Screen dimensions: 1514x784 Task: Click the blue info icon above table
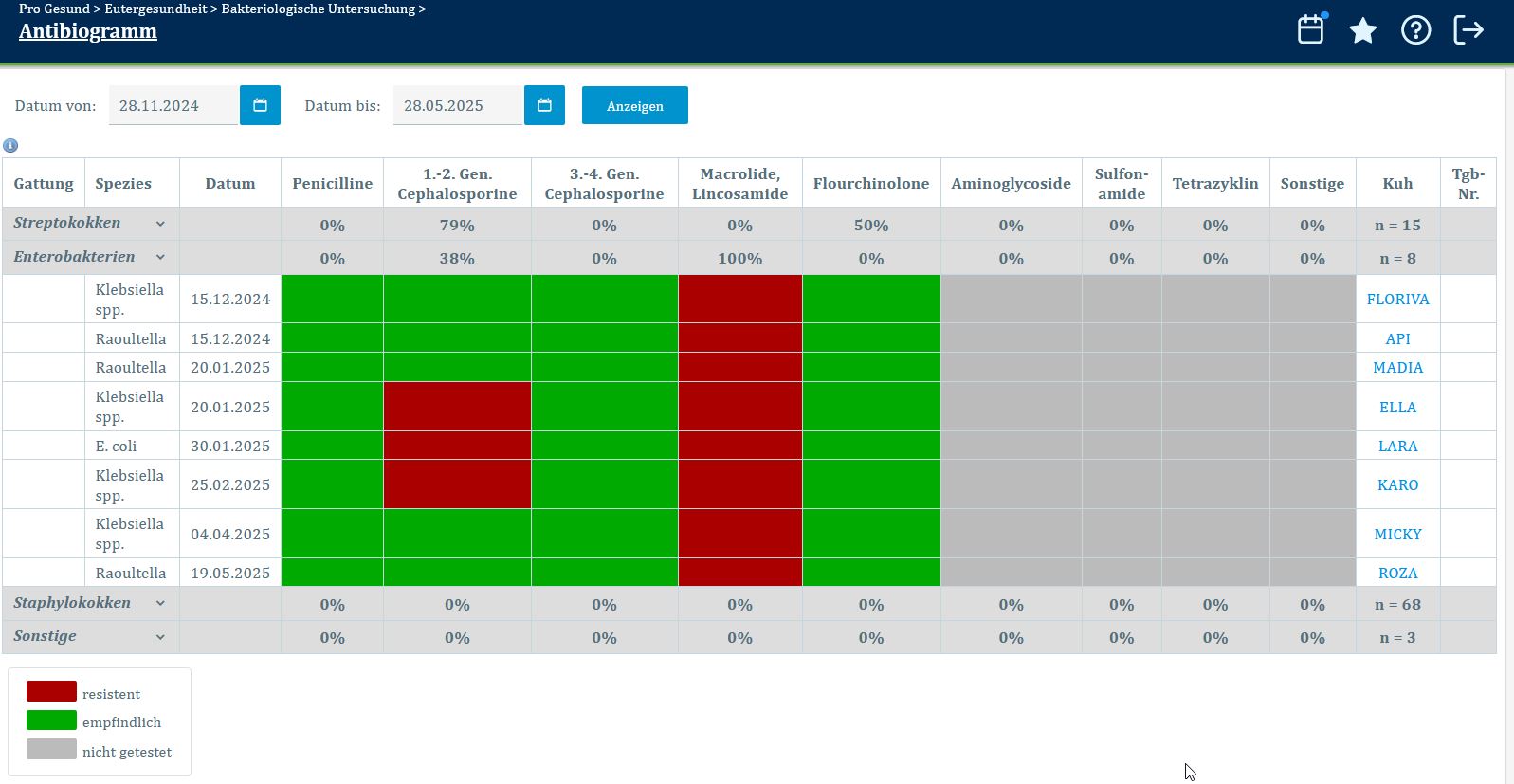[x=10, y=145]
